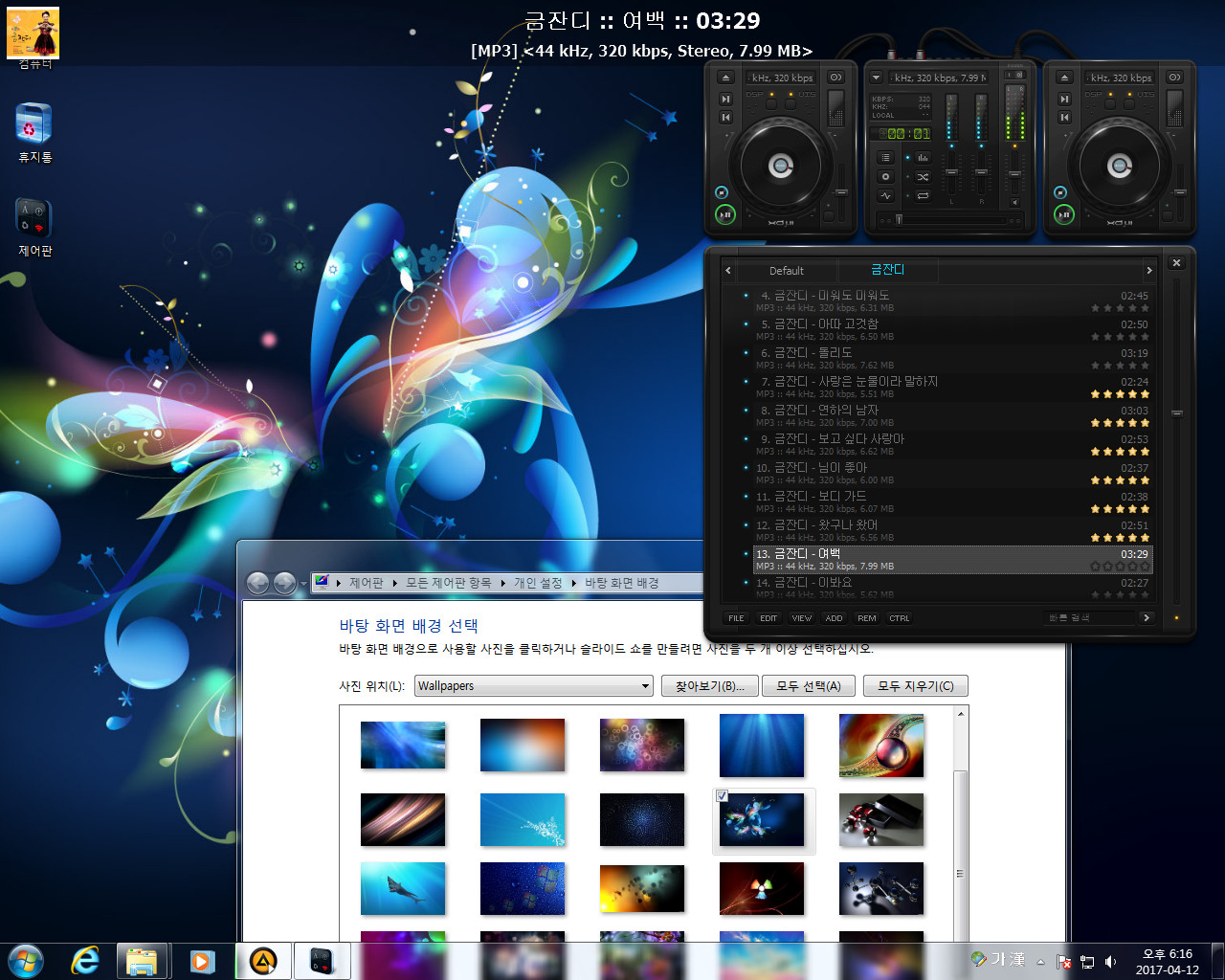
Task: Open the playlist FILE menu
Action: (736, 618)
